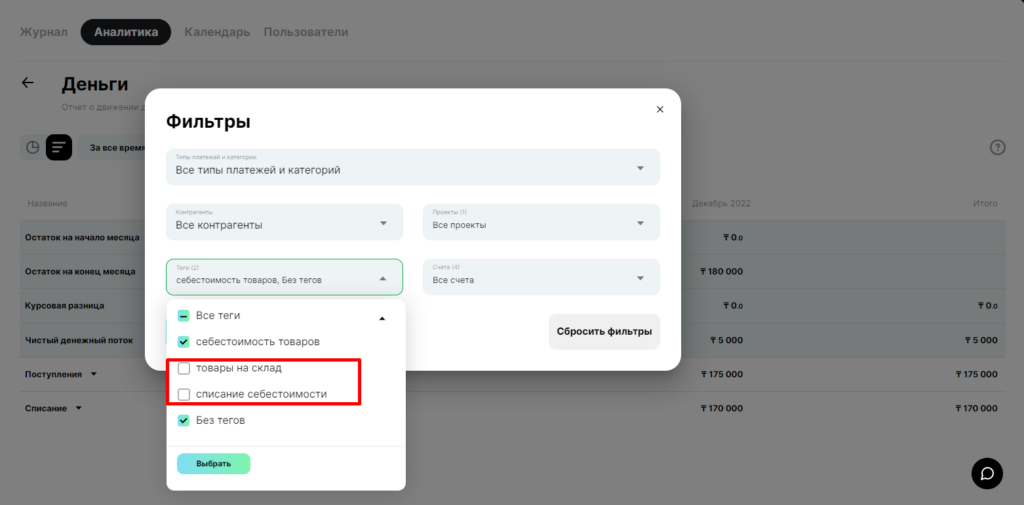Expand the Поступления row arrow
Viewport: 1024px width, 505px height.
tap(93, 374)
